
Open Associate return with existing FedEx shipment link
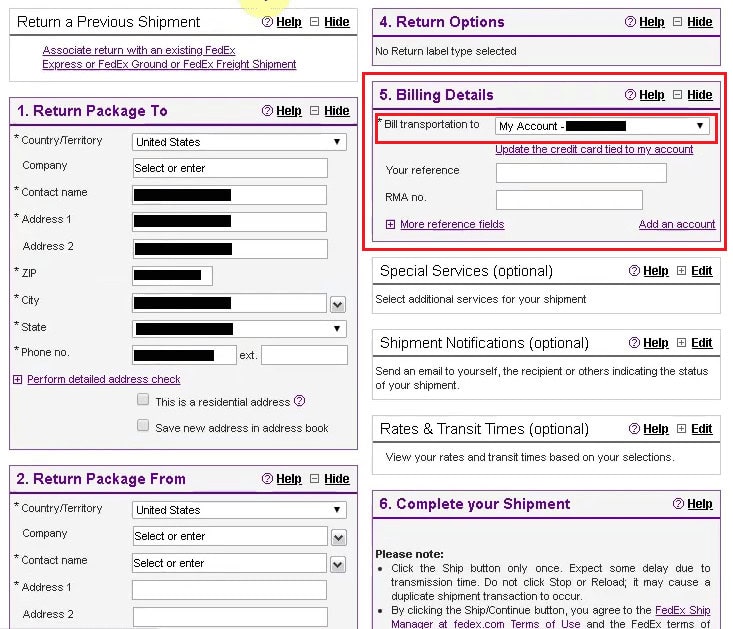pyautogui.click(x=169, y=57)
